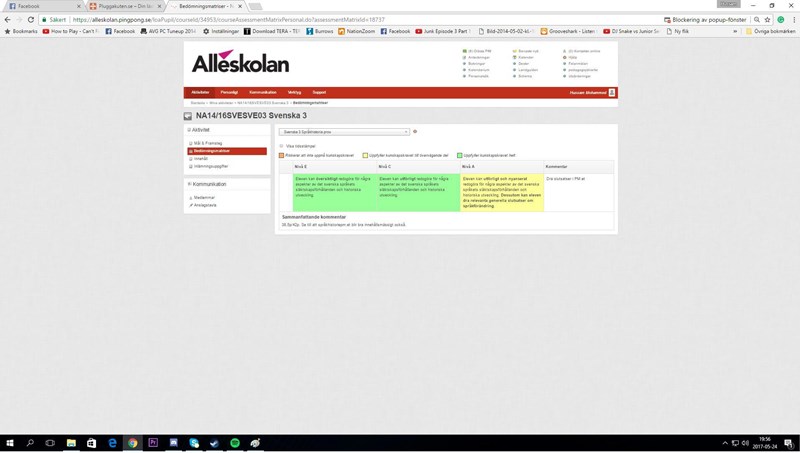Screen dimensions: 800x453
Task: Enable the 'Visa tidsstämpel' checkbox
Action: (280, 146)
